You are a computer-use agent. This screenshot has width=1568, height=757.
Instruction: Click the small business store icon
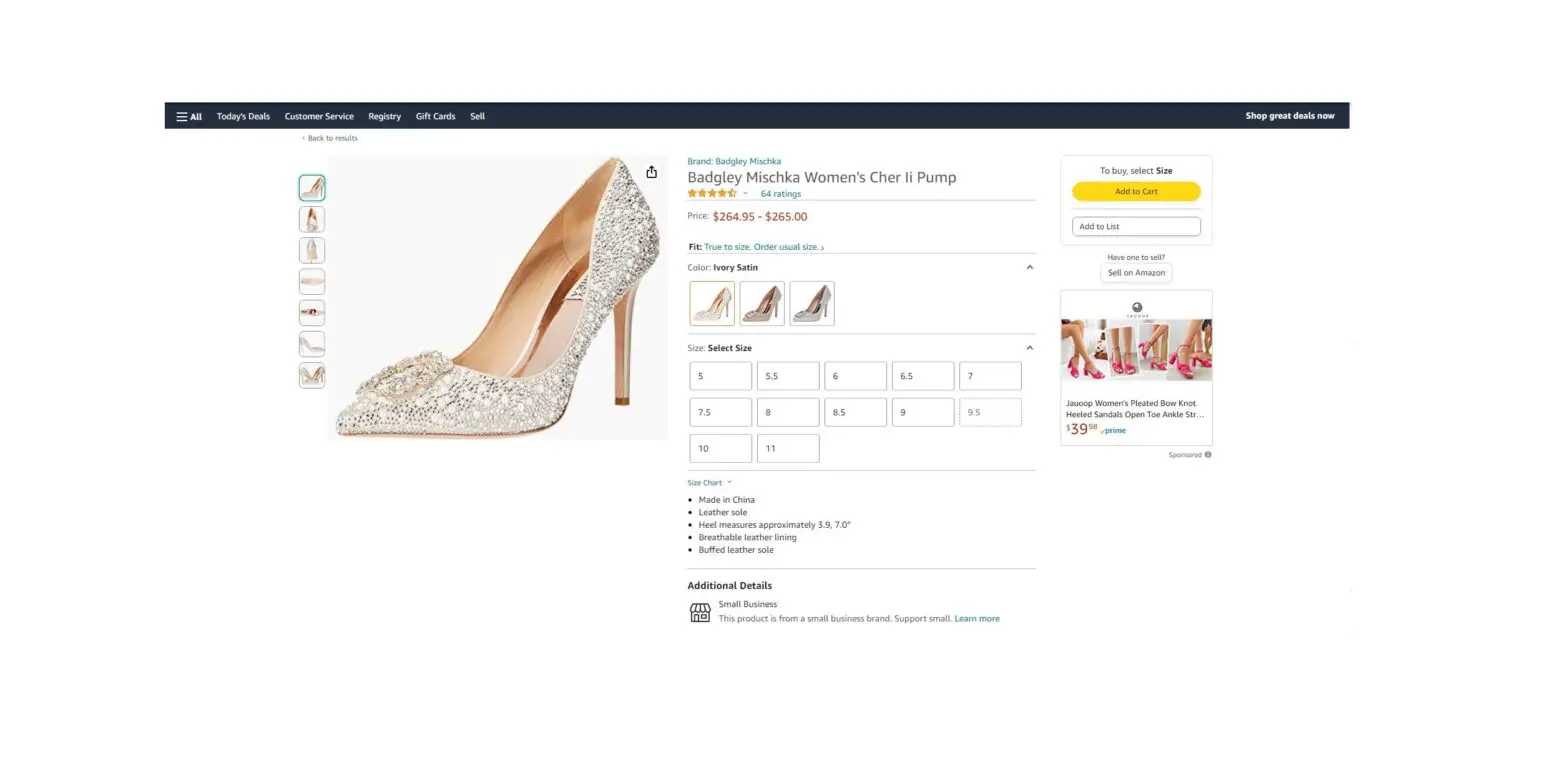(x=700, y=612)
